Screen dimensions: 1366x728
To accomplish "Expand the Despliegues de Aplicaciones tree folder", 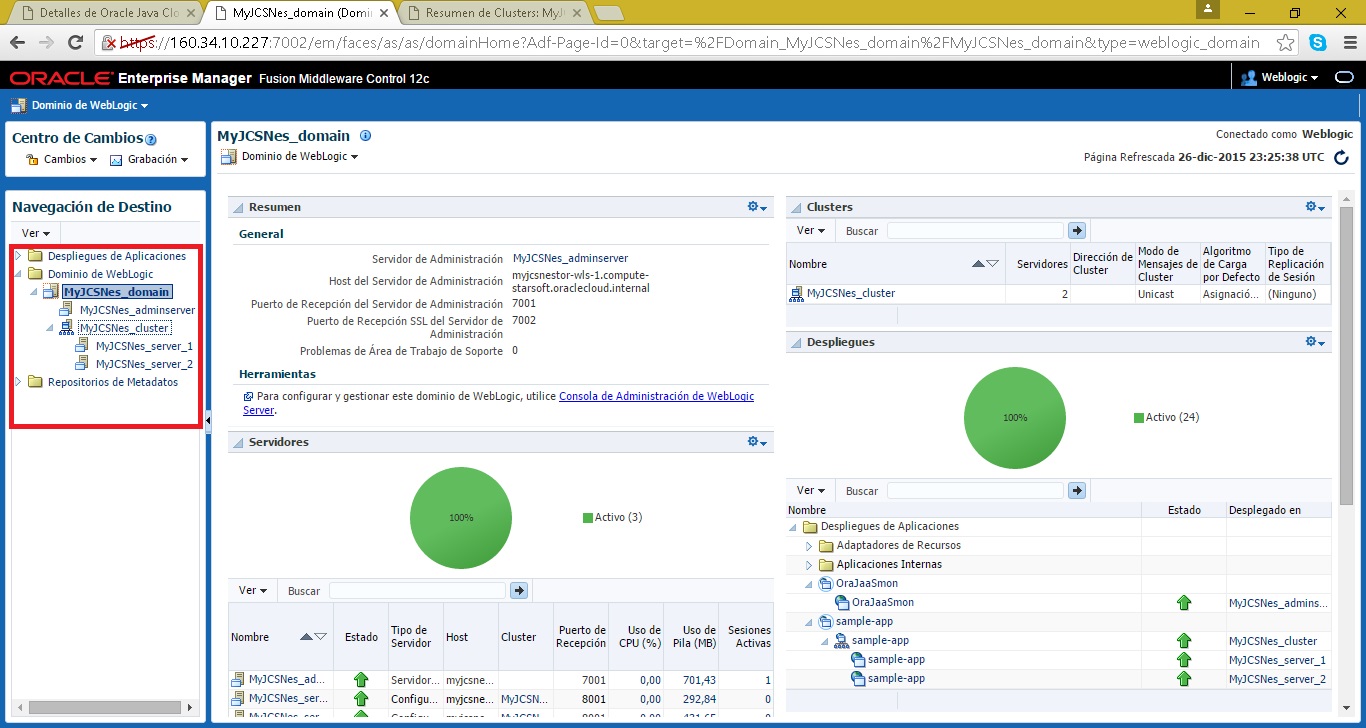I will [x=18, y=256].
